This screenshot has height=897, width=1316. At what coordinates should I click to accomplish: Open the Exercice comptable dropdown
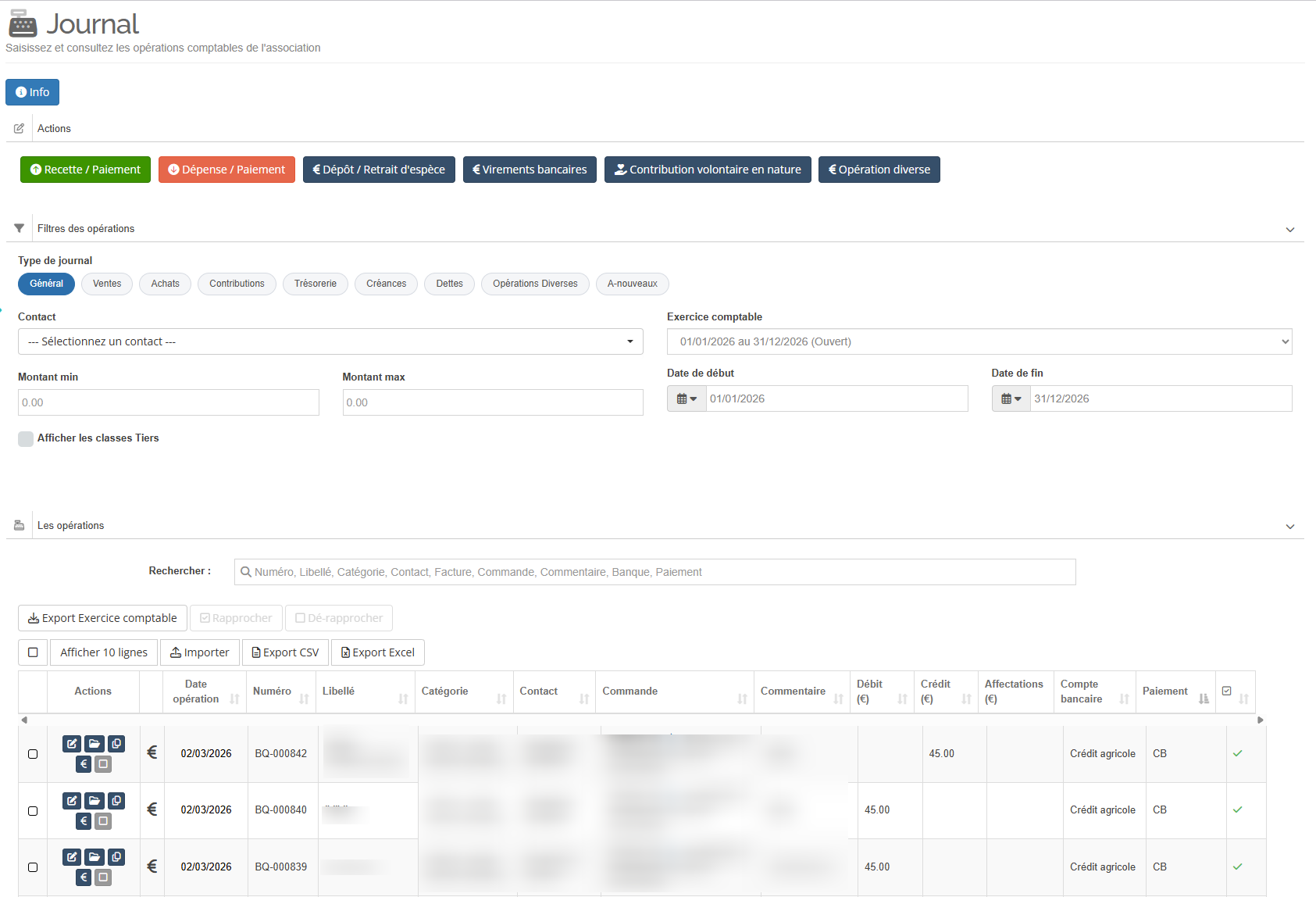(x=979, y=341)
